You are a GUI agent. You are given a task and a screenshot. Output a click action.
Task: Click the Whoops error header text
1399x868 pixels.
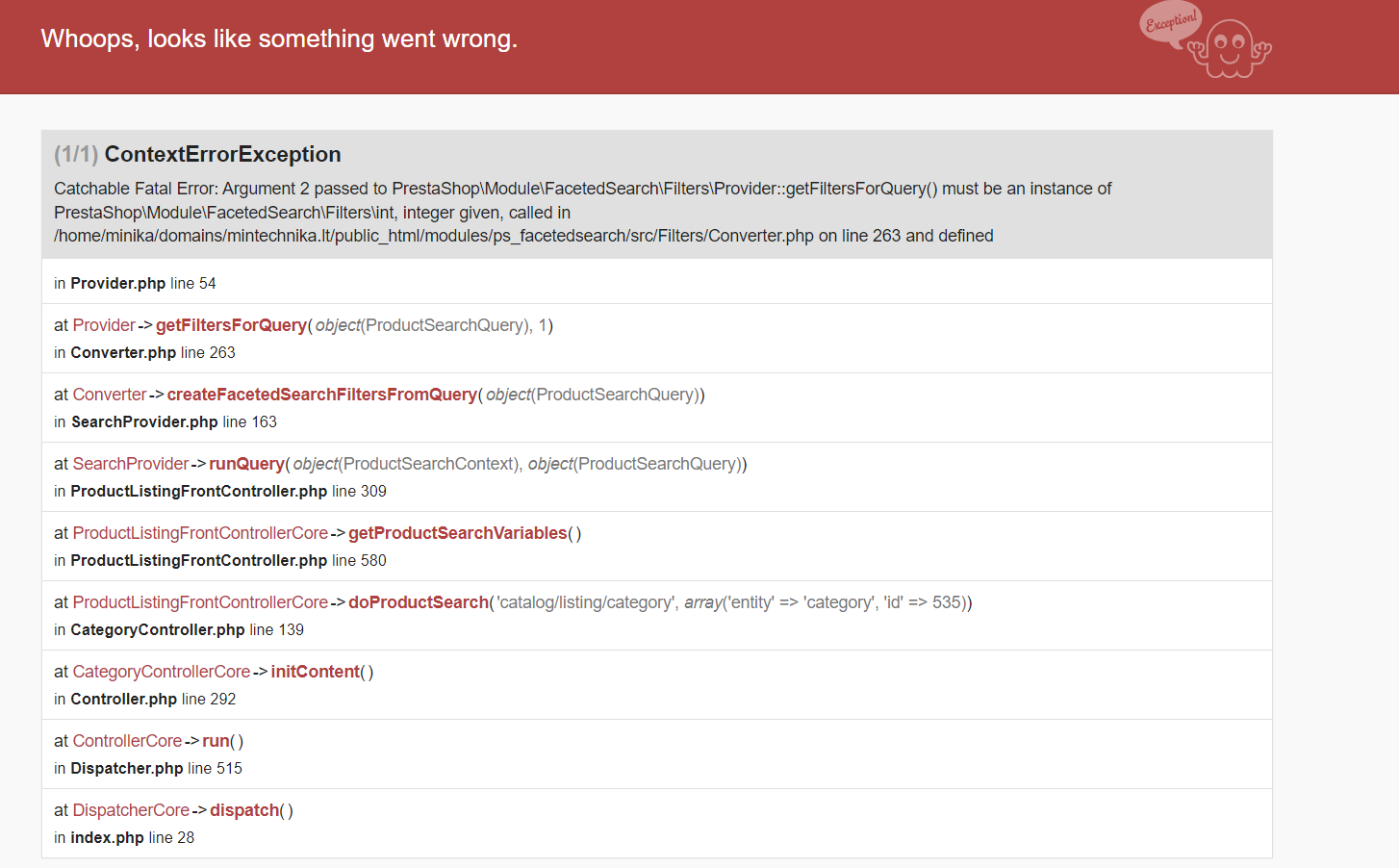279,38
